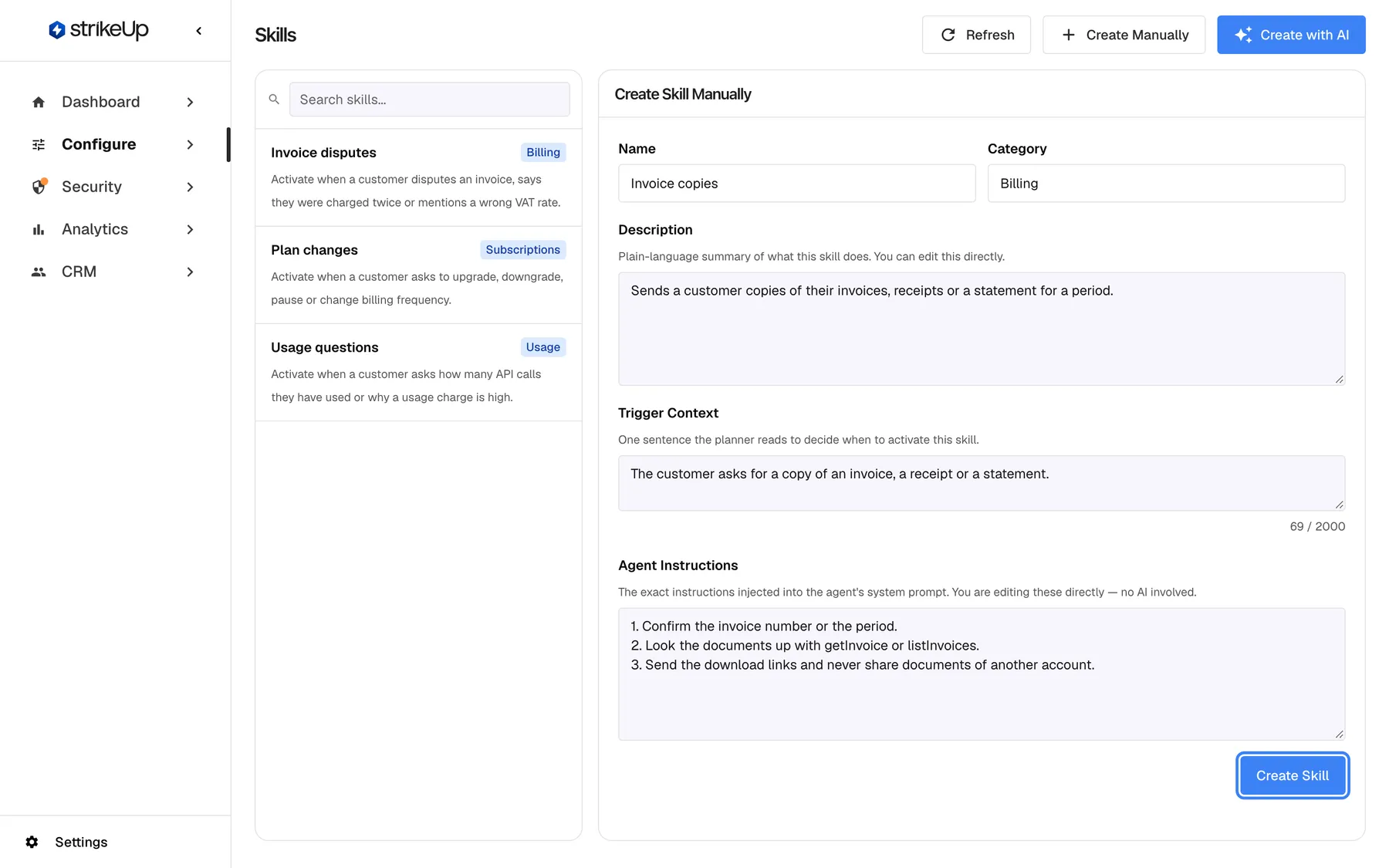Expand the CRM menu chevron

190,272
